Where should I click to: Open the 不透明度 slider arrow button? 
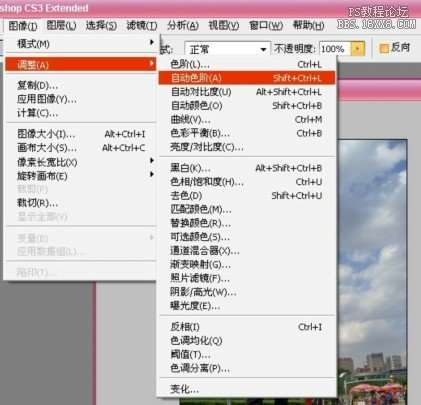(358, 49)
